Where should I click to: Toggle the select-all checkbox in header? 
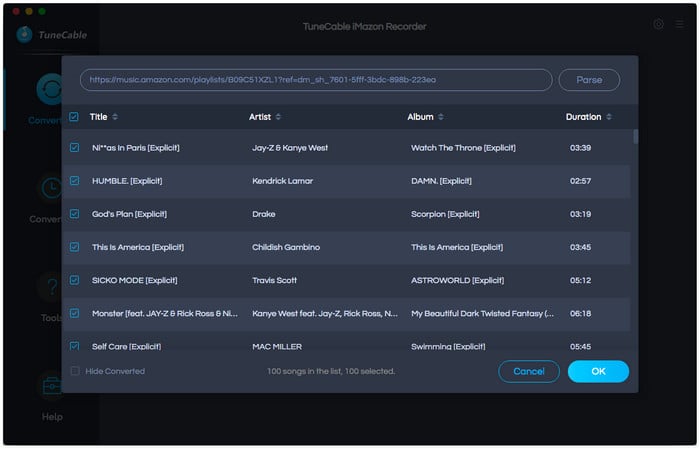pyautogui.click(x=74, y=117)
